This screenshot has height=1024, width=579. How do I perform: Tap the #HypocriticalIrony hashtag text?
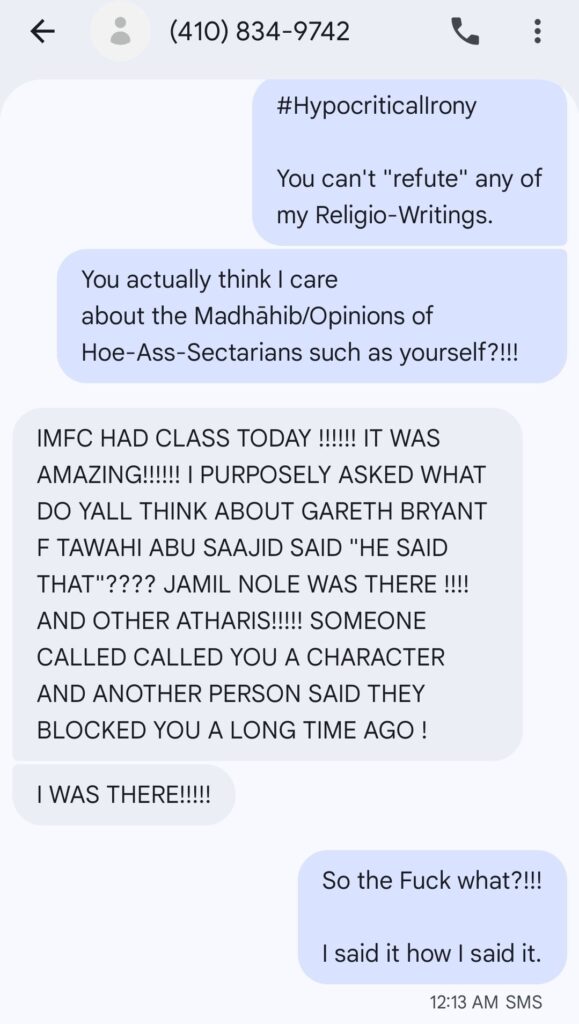tap(376, 106)
